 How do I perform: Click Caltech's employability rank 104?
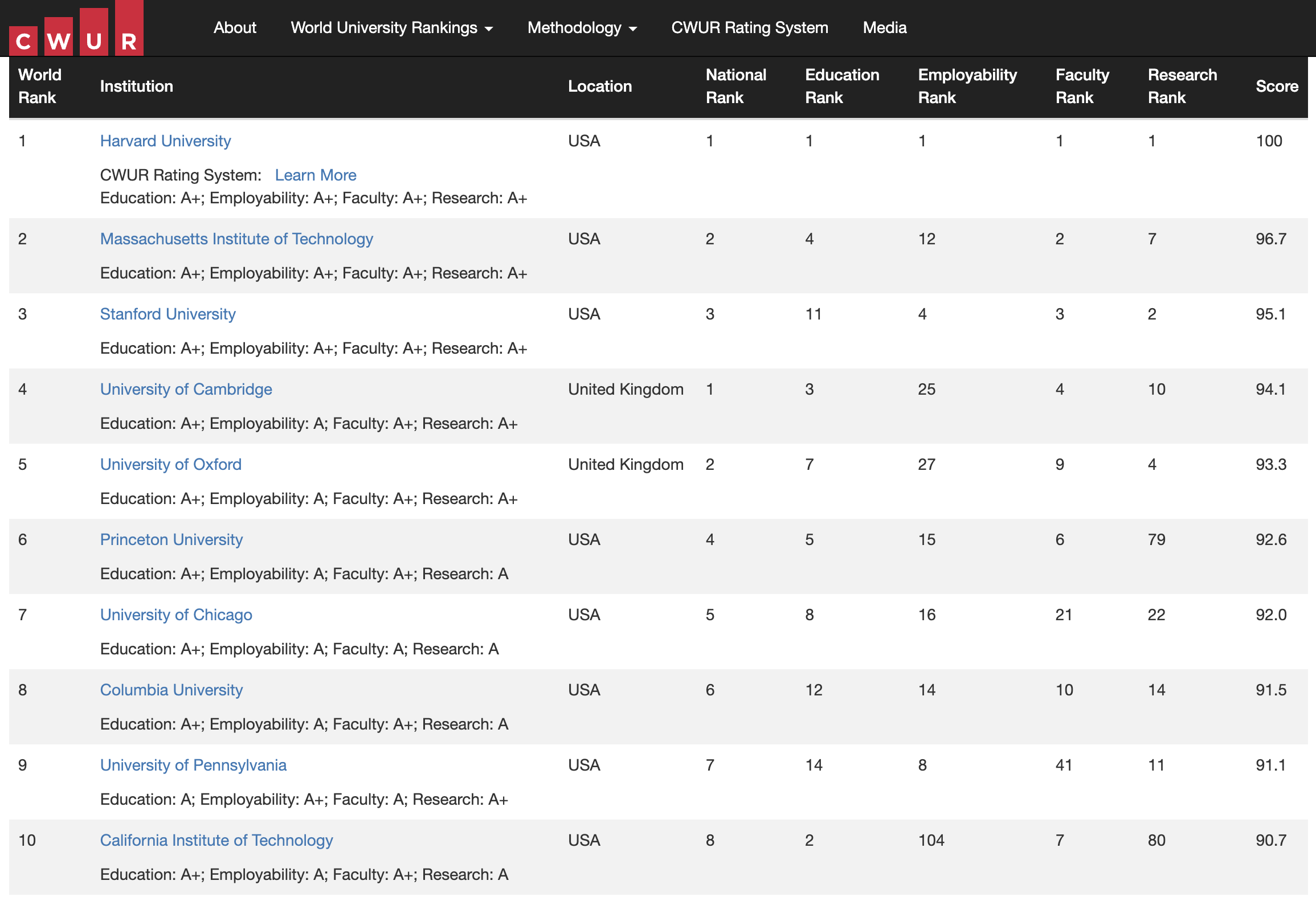(931, 840)
